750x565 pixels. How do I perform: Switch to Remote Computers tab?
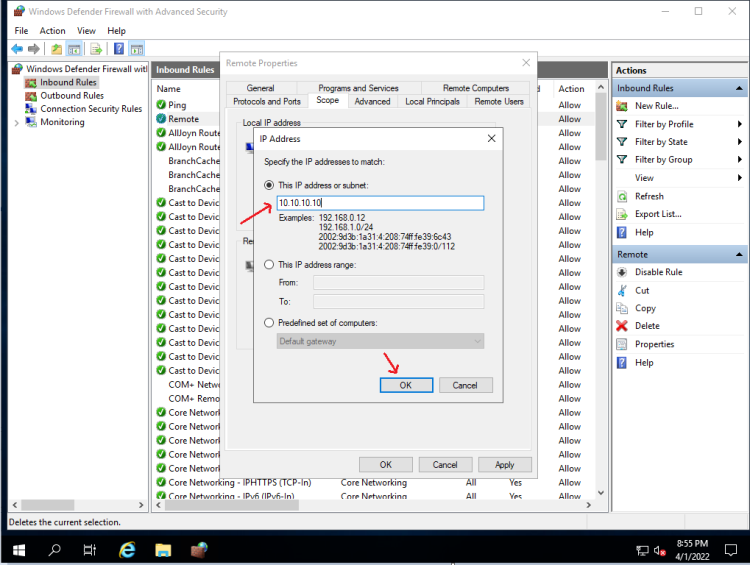coord(476,88)
